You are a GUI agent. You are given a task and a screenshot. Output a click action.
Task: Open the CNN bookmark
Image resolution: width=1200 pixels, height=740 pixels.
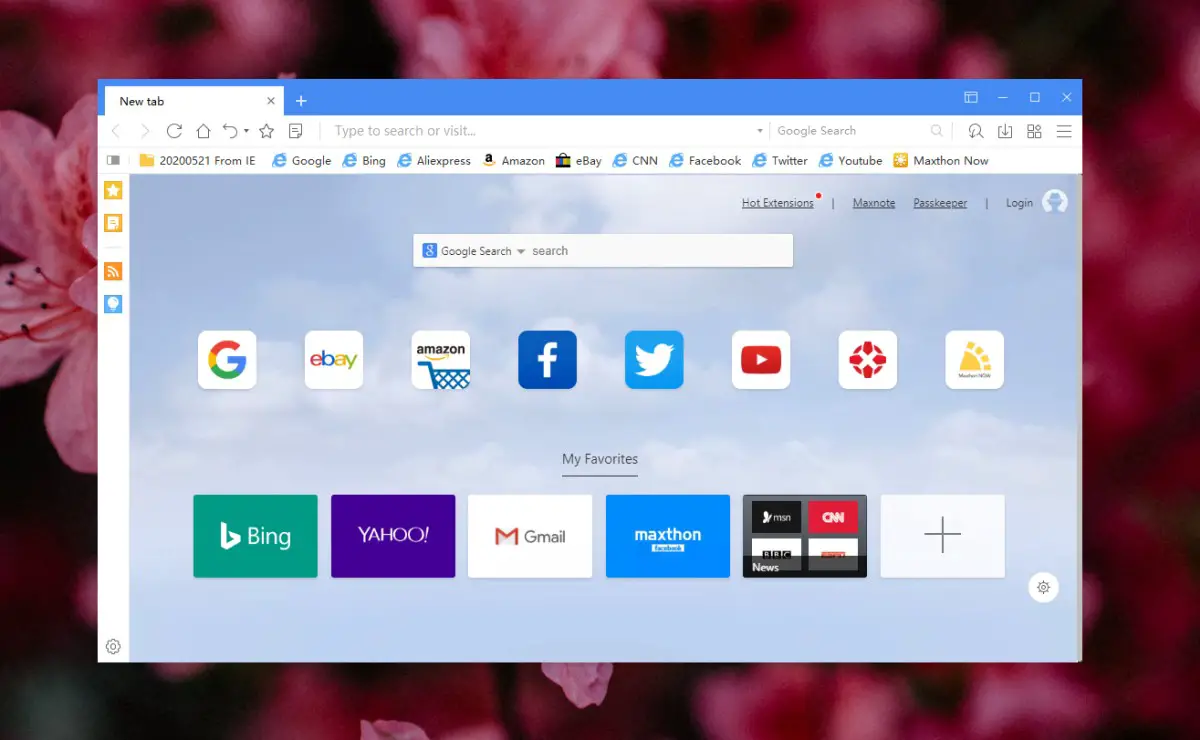(635, 160)
